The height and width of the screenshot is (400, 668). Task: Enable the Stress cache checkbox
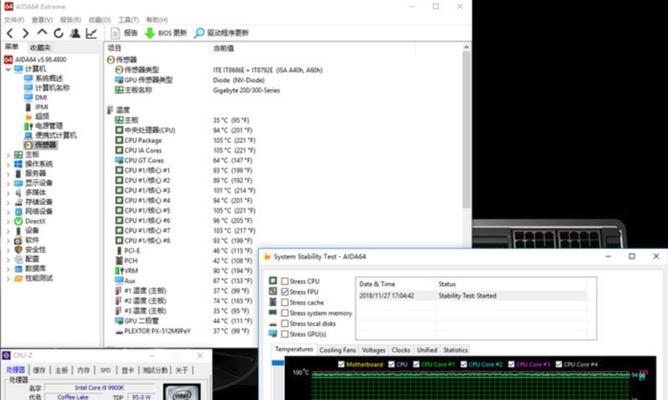pyautogui.click(x=285, y=302)
